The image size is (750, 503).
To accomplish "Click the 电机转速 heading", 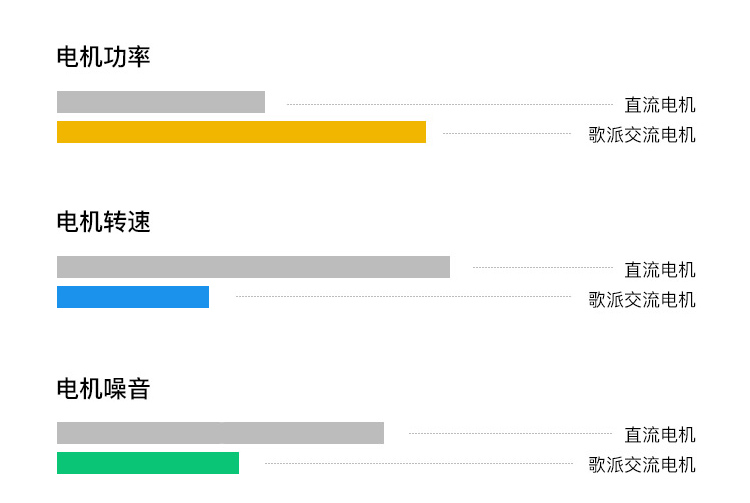I will [x=103, y=222].
